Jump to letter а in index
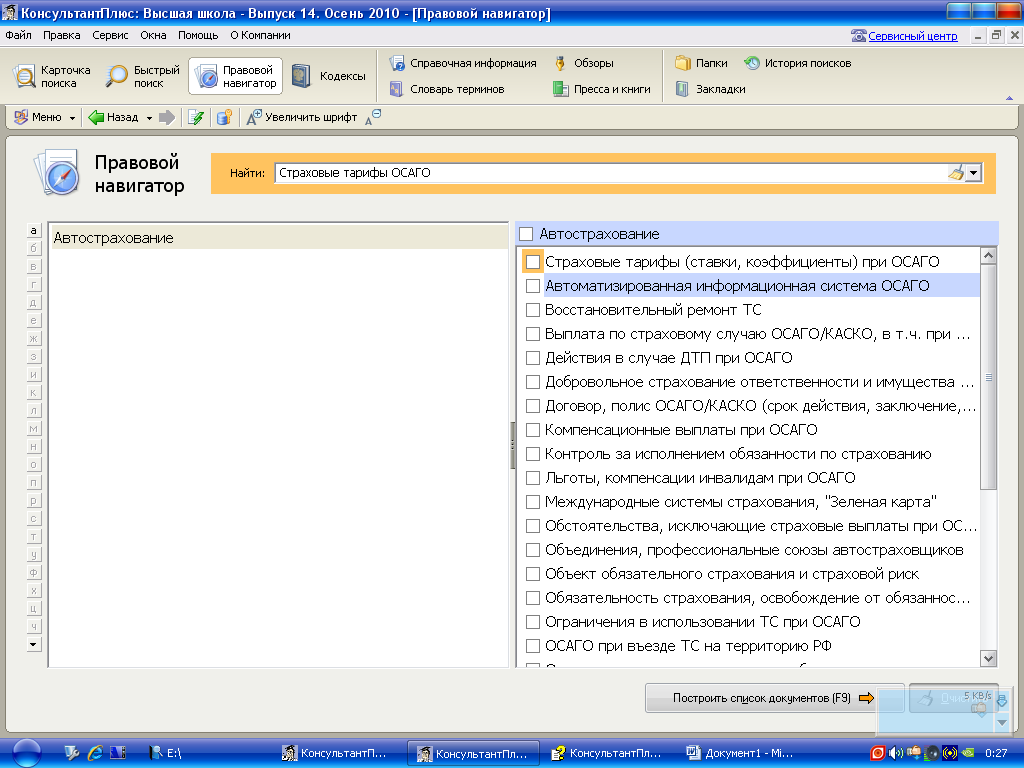This screenshot has height=768, width=1024. 33,231
